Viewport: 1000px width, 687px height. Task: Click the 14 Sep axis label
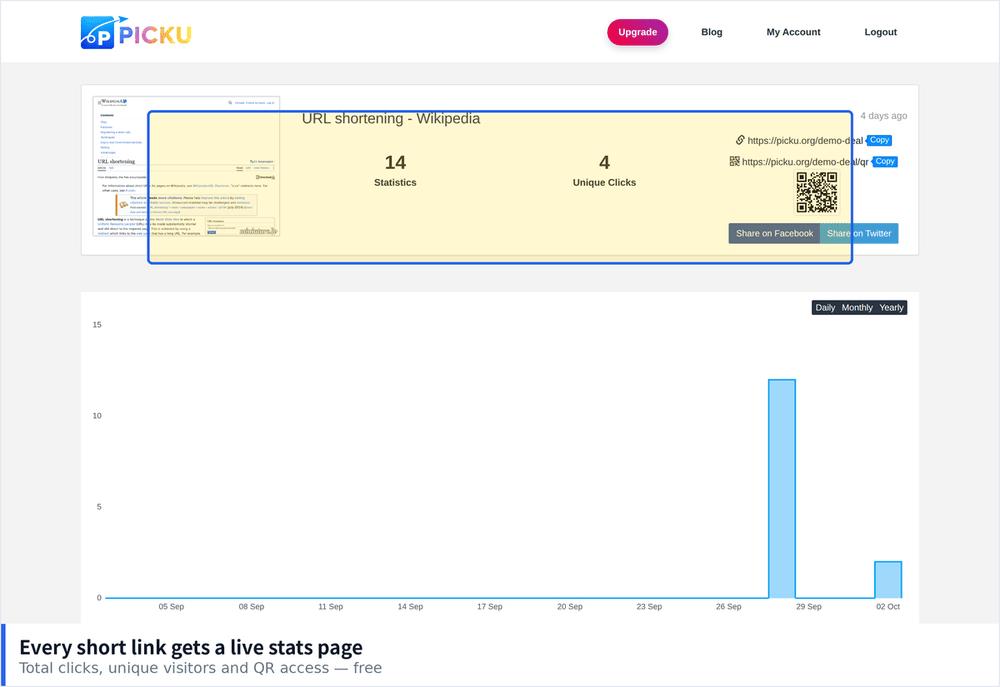click(x=410, y=607)
